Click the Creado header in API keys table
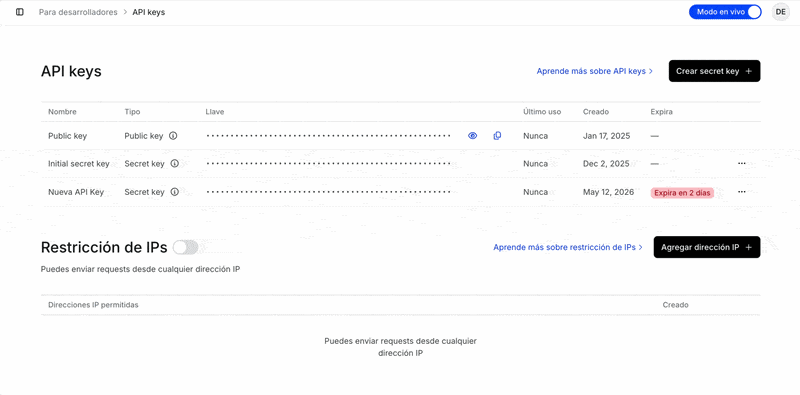 [596, 112]
